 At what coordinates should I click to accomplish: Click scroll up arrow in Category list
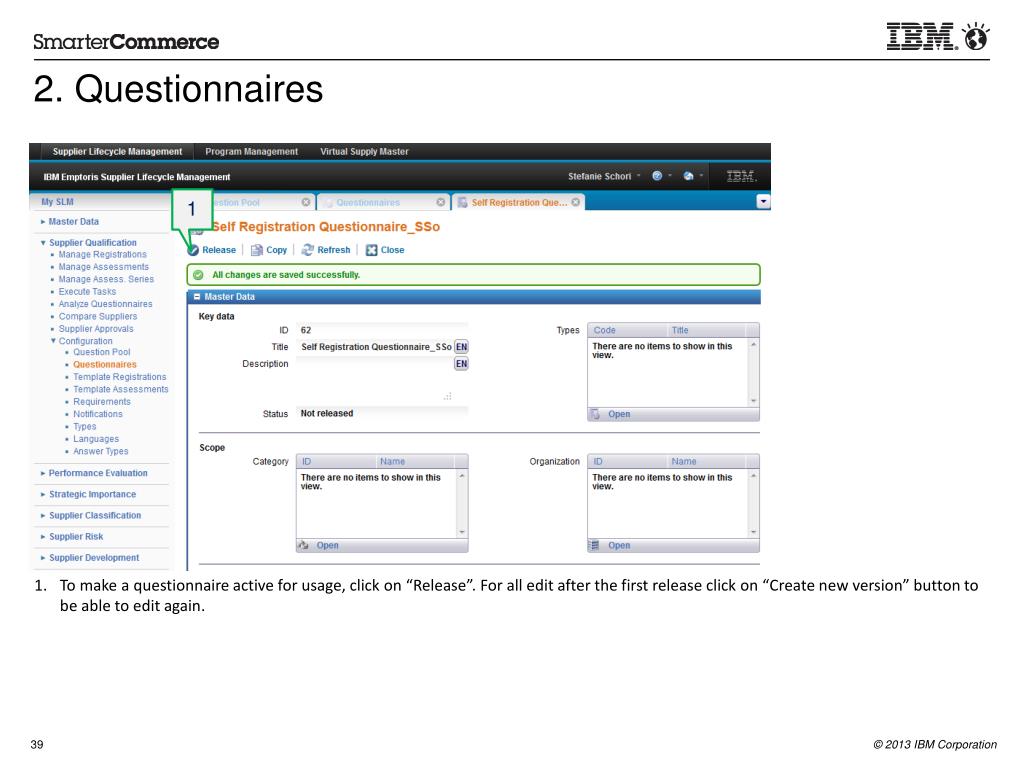pyautogui.click(x=462, y=475)
